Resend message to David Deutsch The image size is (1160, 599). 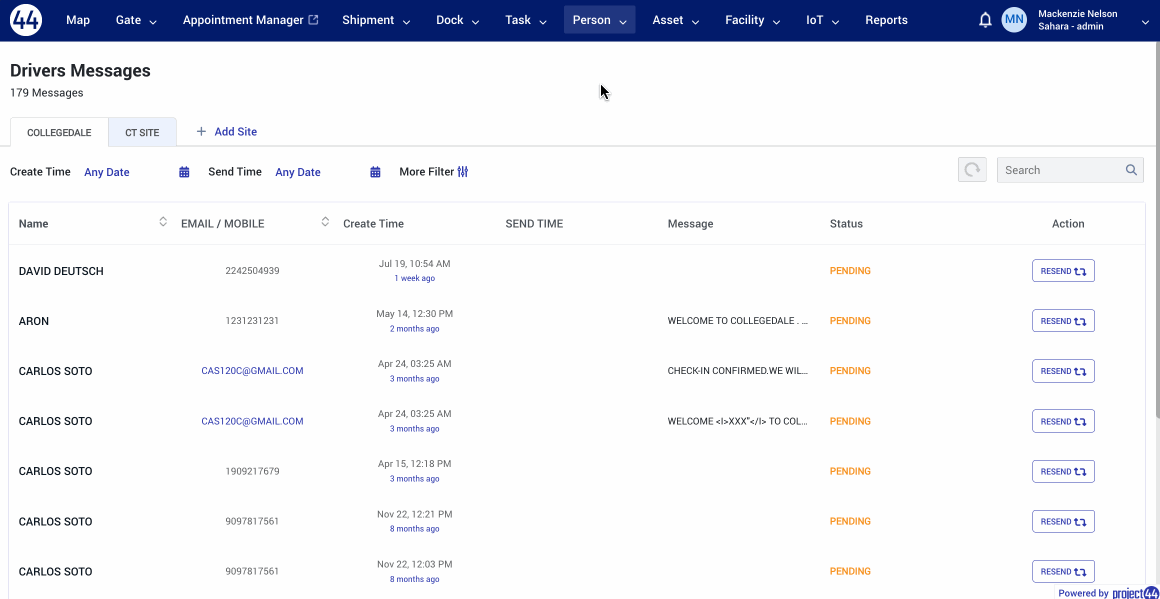(x=1063, y=271)
